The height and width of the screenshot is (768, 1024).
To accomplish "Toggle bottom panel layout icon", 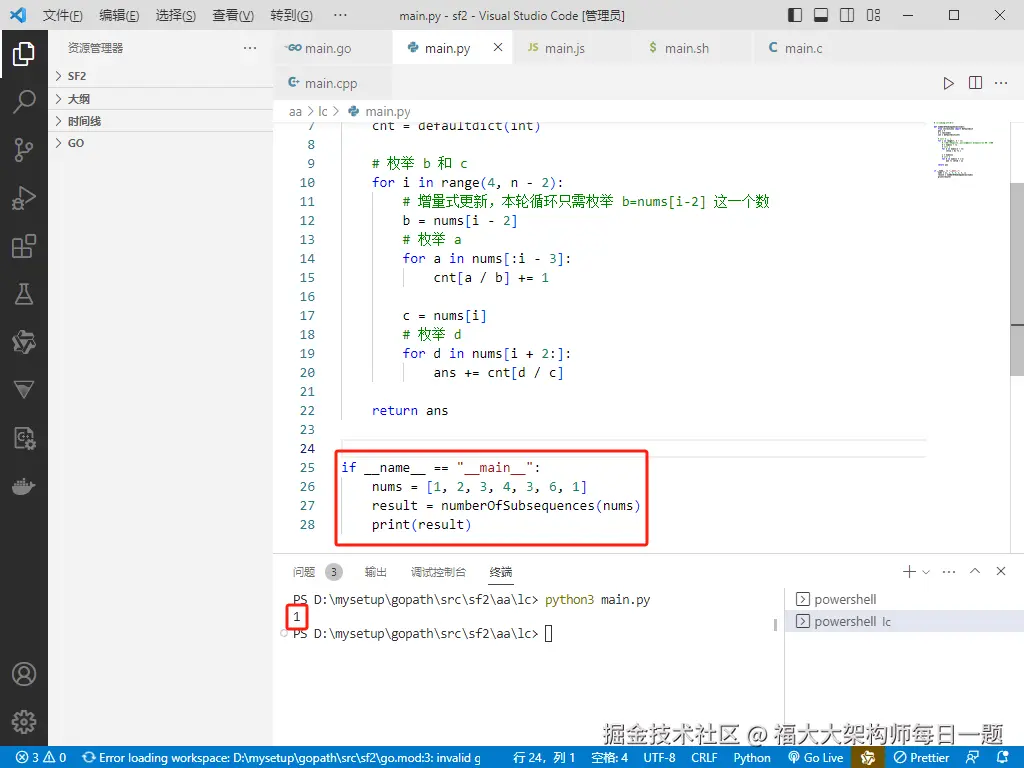I will click(821, 15).
